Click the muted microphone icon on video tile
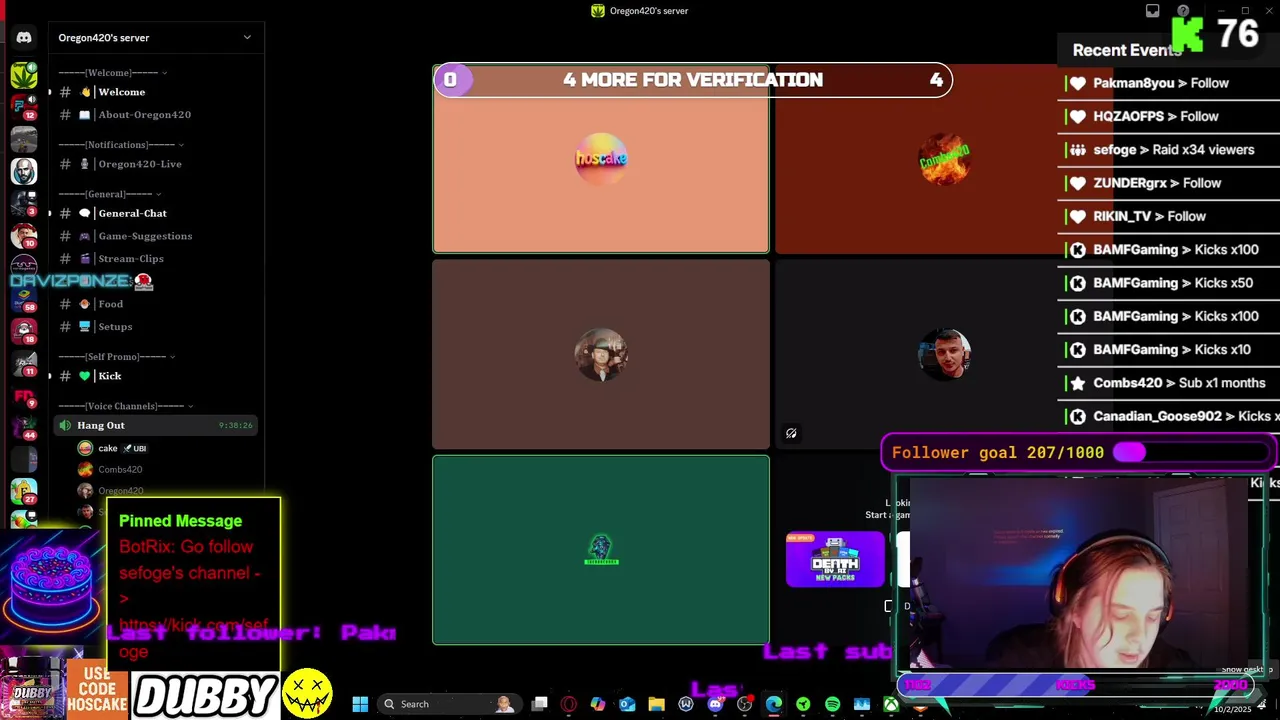The width and height of the screenshot is (1280, 720). (791, 433)
